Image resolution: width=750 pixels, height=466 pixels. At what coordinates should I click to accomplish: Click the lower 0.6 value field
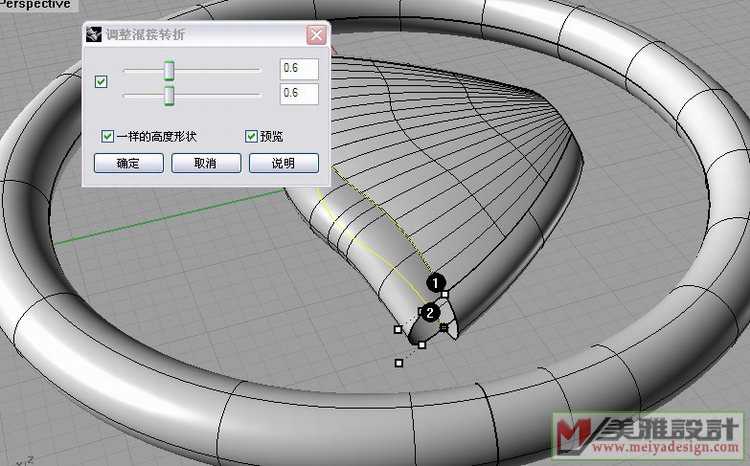[x=299, y=94]
